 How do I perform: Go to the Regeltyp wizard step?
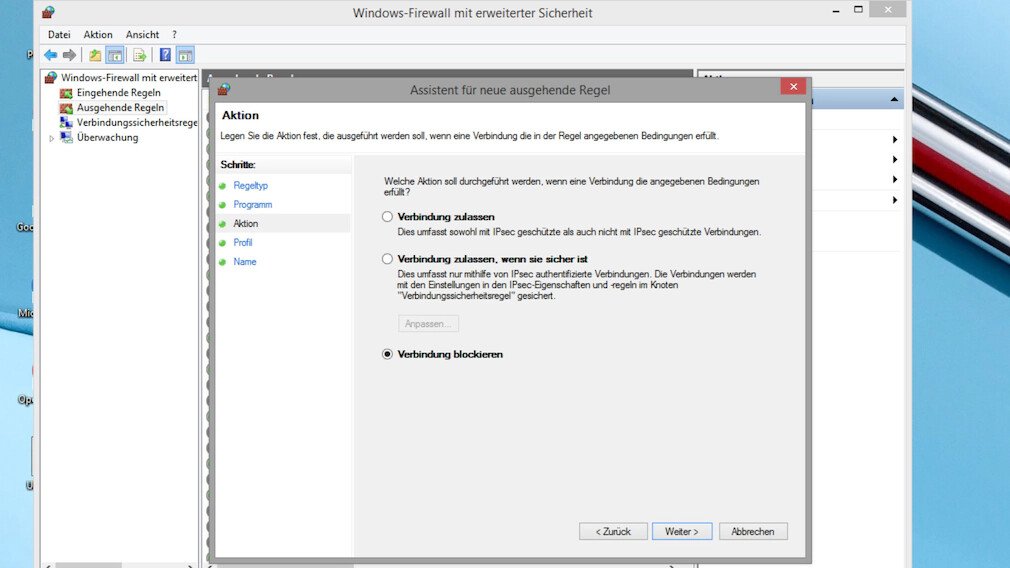tap(250, 186)
